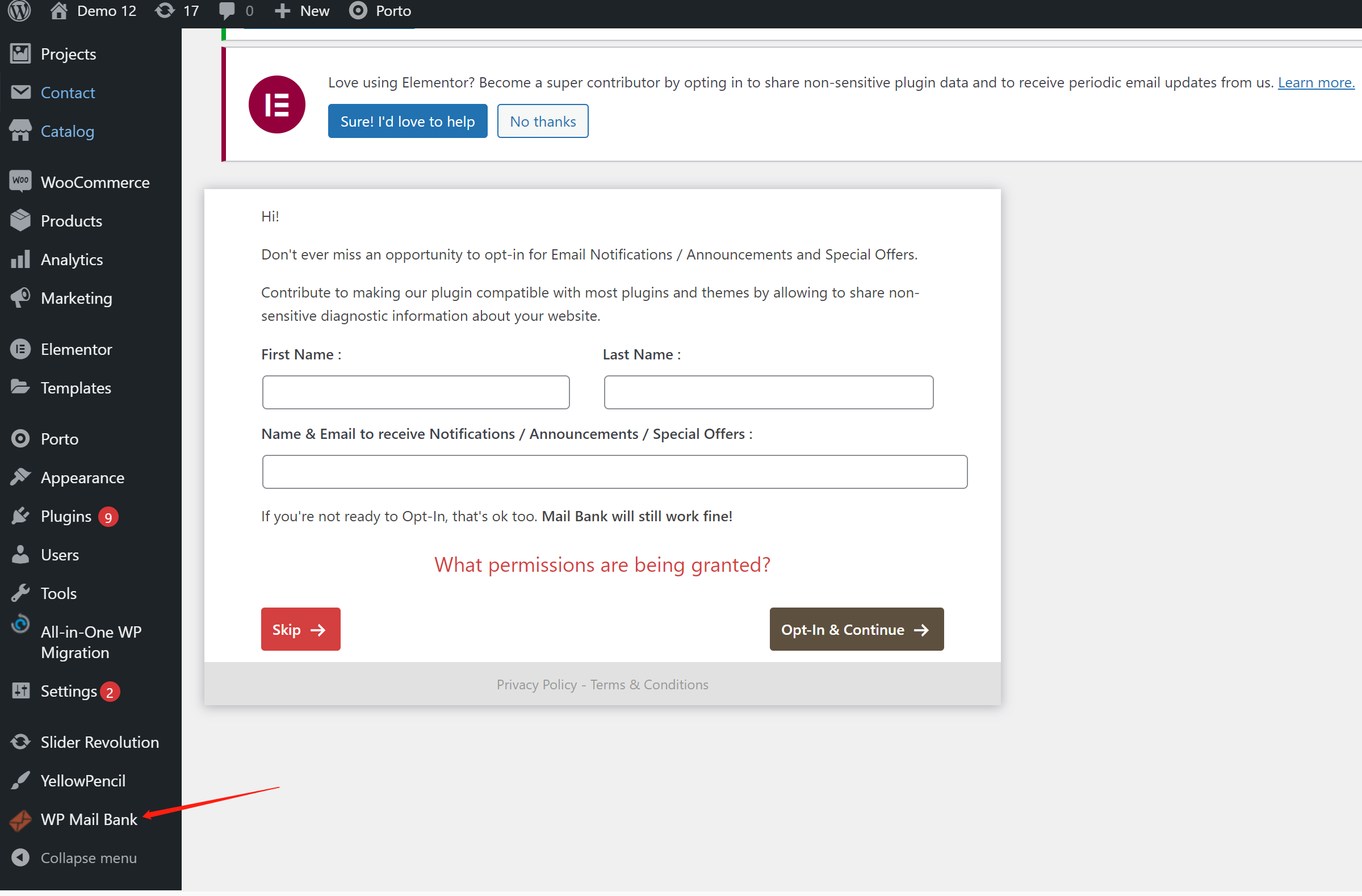Click the Porto sidebar circle icon
The image size is (1362, 896).
[20, 439]
